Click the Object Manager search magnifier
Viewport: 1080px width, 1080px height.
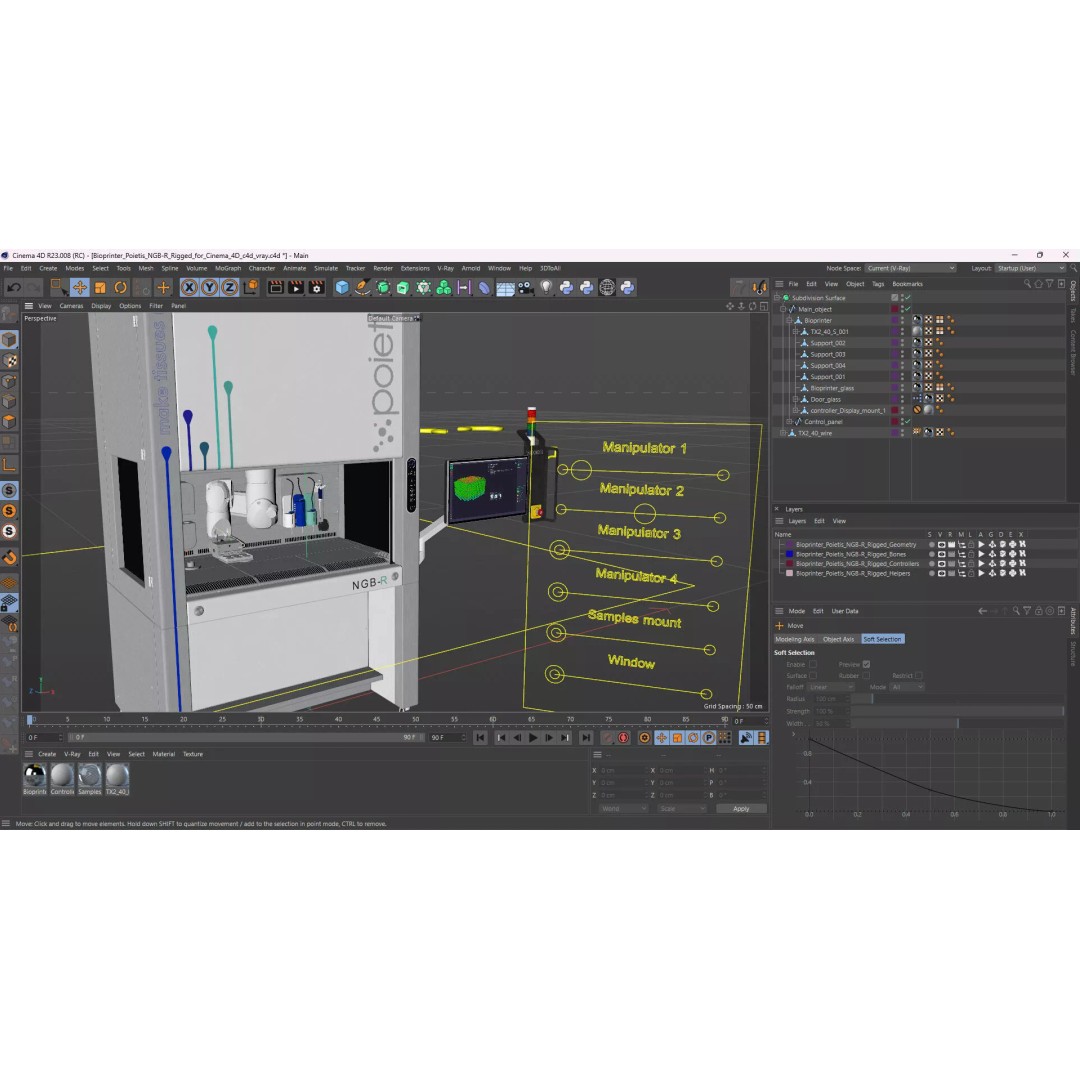tap(1027, 284)
